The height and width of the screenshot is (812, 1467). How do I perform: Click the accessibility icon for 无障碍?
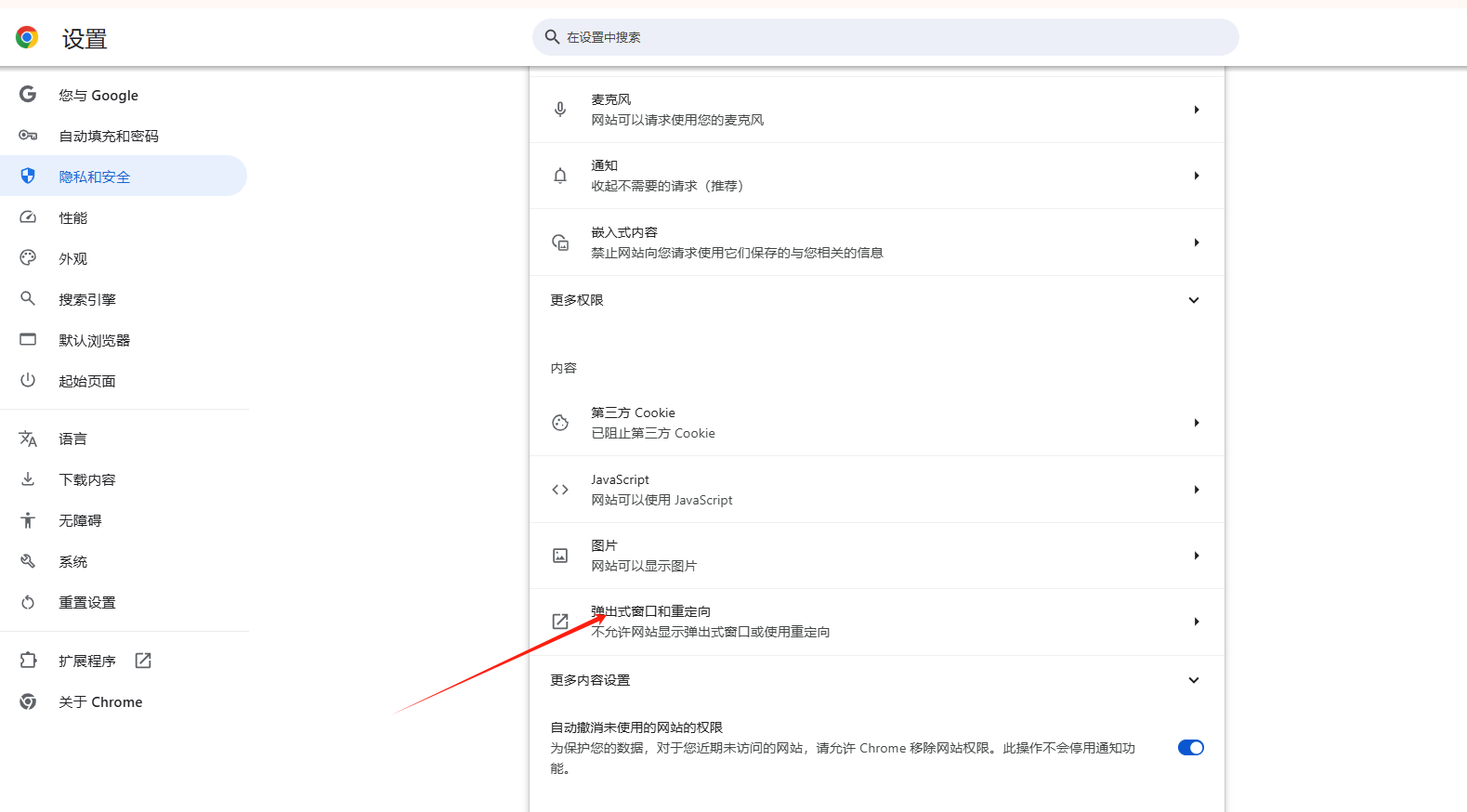tap(28, 520)
